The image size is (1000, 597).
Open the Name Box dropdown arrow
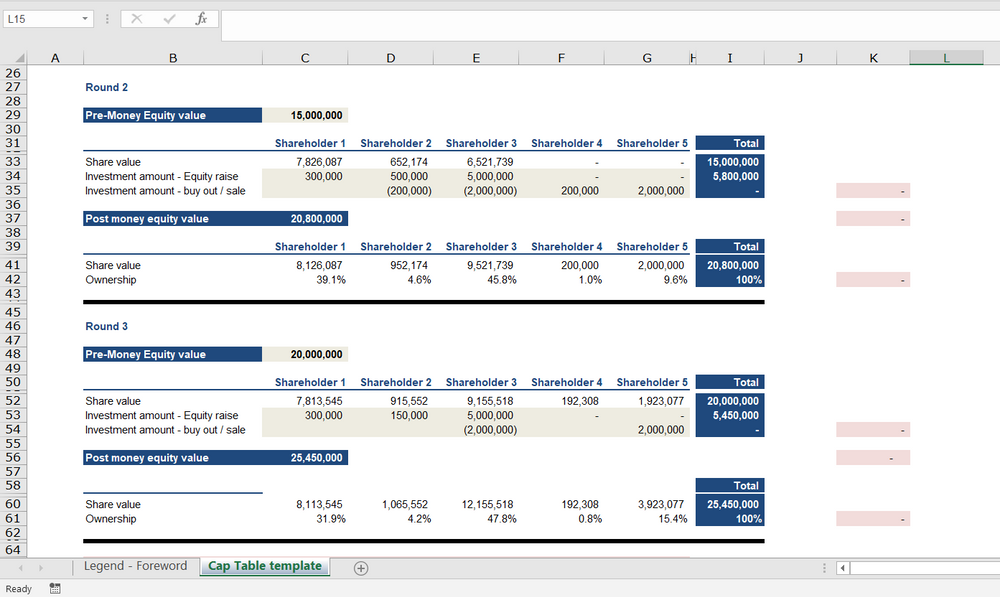tap(84, 19)
